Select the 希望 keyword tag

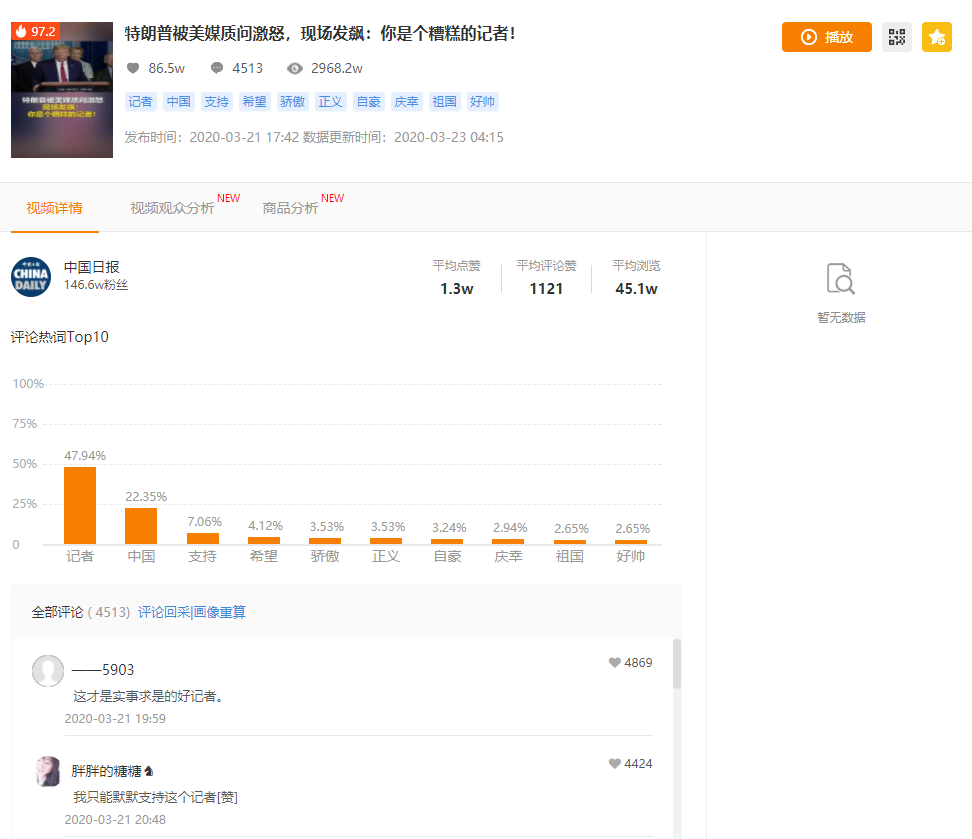[x=255, y=102]
